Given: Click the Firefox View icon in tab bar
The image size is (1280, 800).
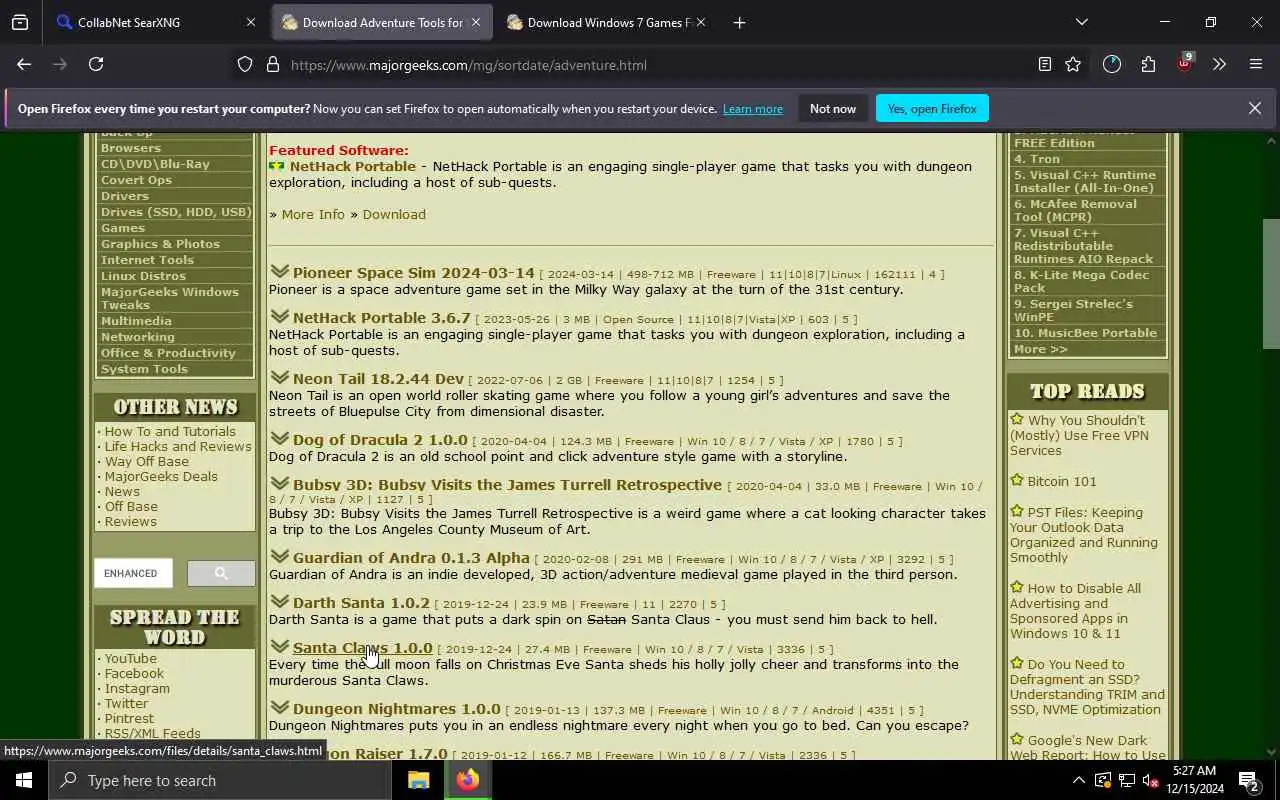Looking at the screenshot, I should click(x=20, y=22).
